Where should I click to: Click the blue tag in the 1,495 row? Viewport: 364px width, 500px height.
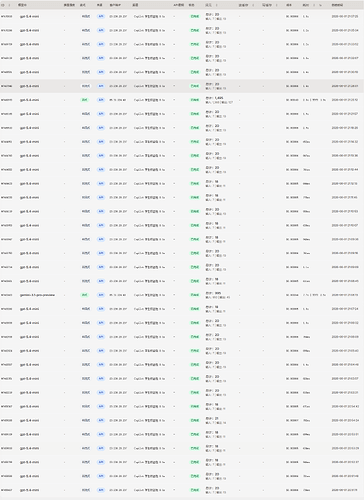coord(101,100)
